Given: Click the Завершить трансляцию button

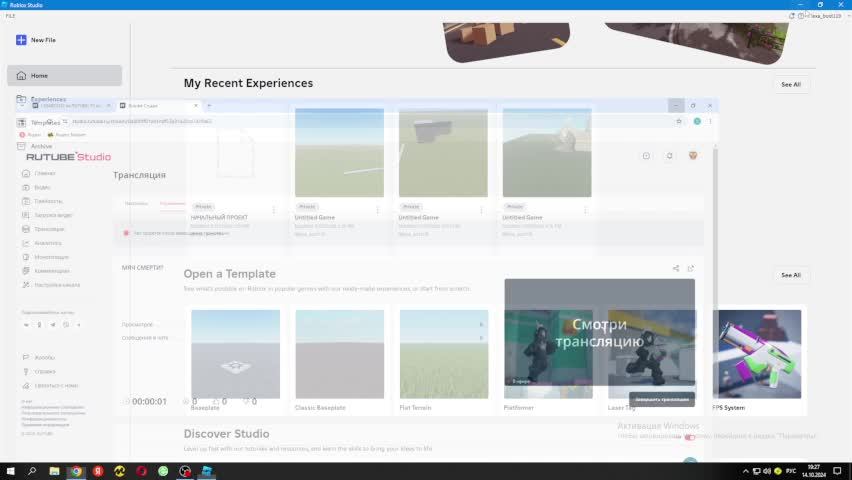Looking at the screenshot, I should click(662, 400).
